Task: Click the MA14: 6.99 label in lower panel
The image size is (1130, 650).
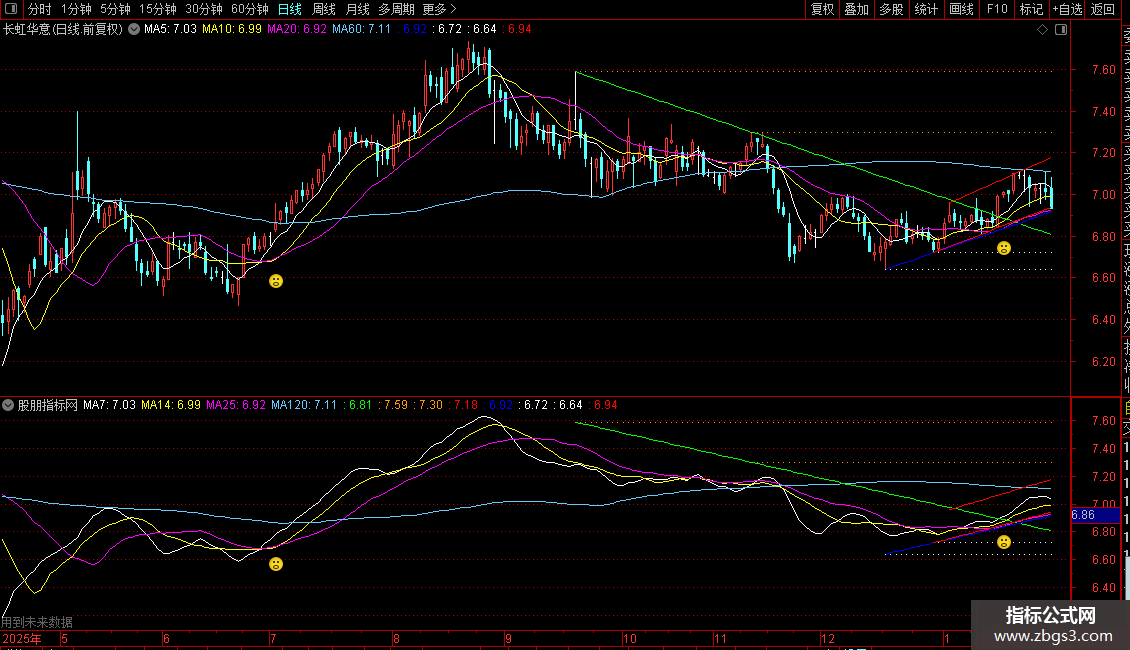Action: pos(171,405)
